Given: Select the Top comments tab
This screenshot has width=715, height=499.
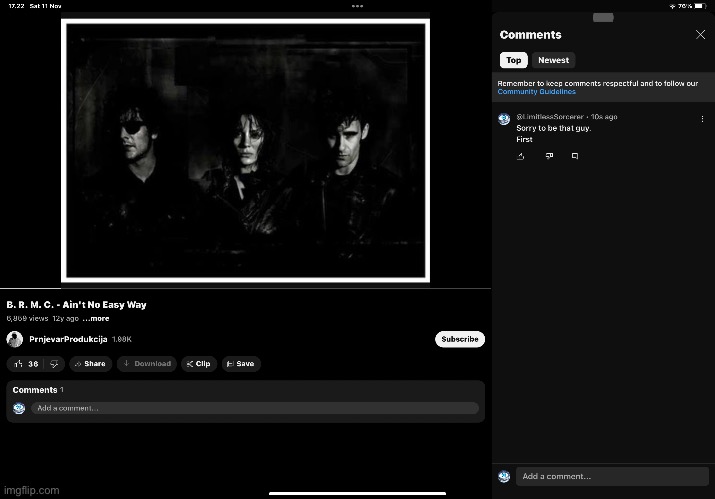Looking at the screenshot, I should click(x=513, y=60).
